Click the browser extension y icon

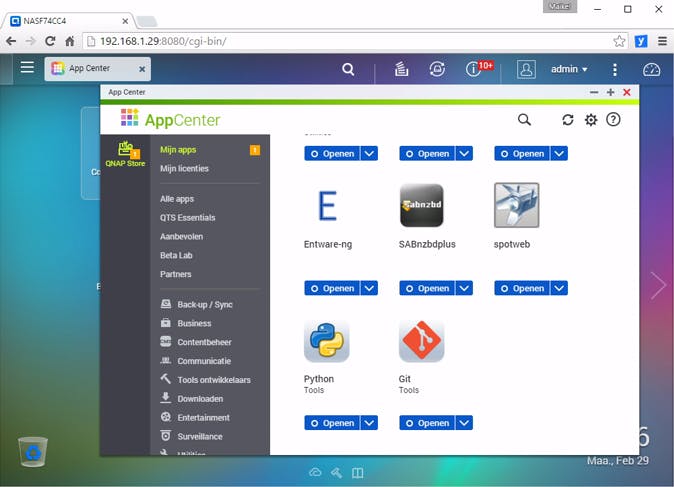641,41
